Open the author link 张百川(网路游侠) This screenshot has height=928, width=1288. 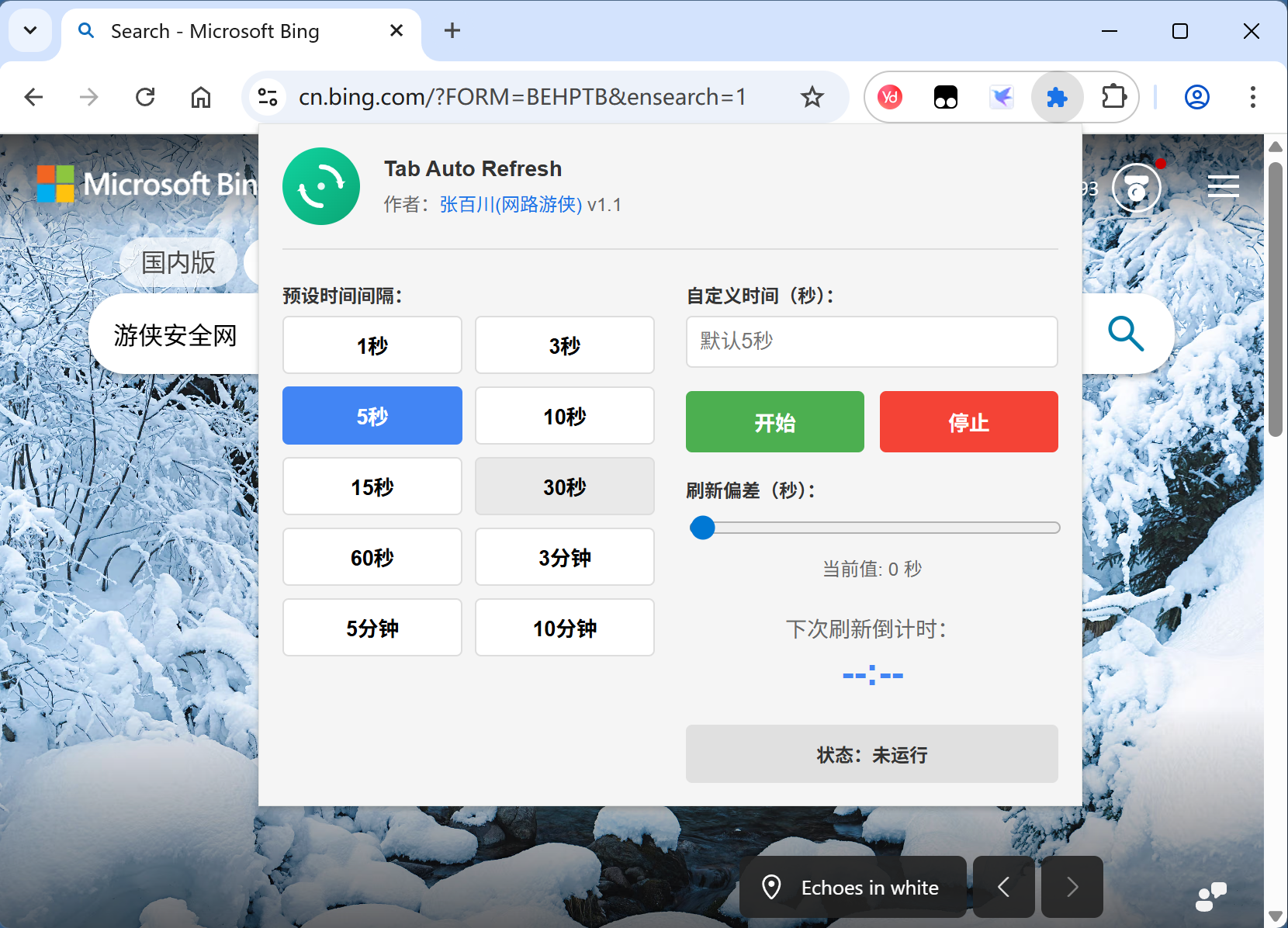click(x=511, y=205)
